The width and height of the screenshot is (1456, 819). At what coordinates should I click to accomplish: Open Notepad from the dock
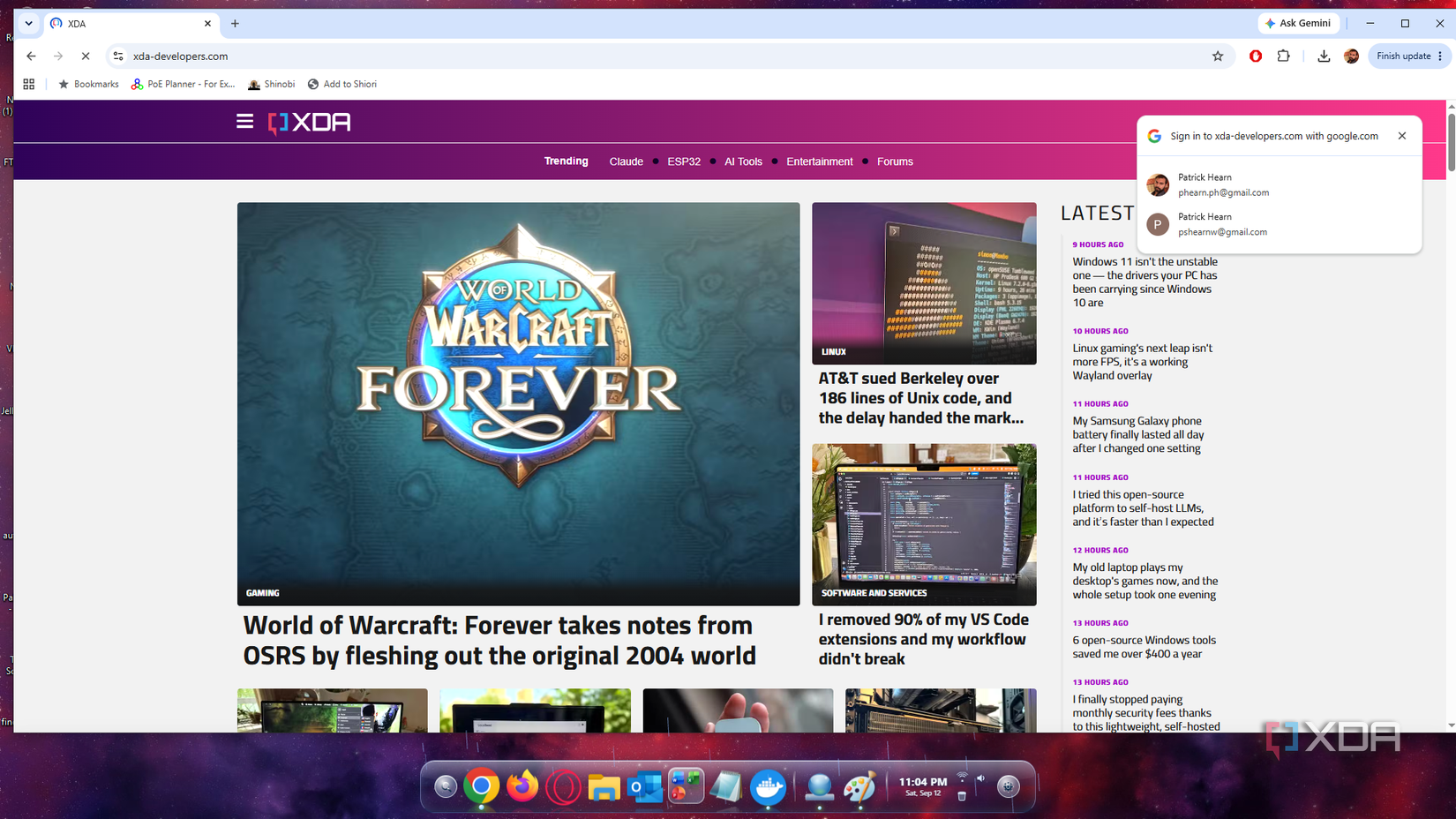coord(726,785)
